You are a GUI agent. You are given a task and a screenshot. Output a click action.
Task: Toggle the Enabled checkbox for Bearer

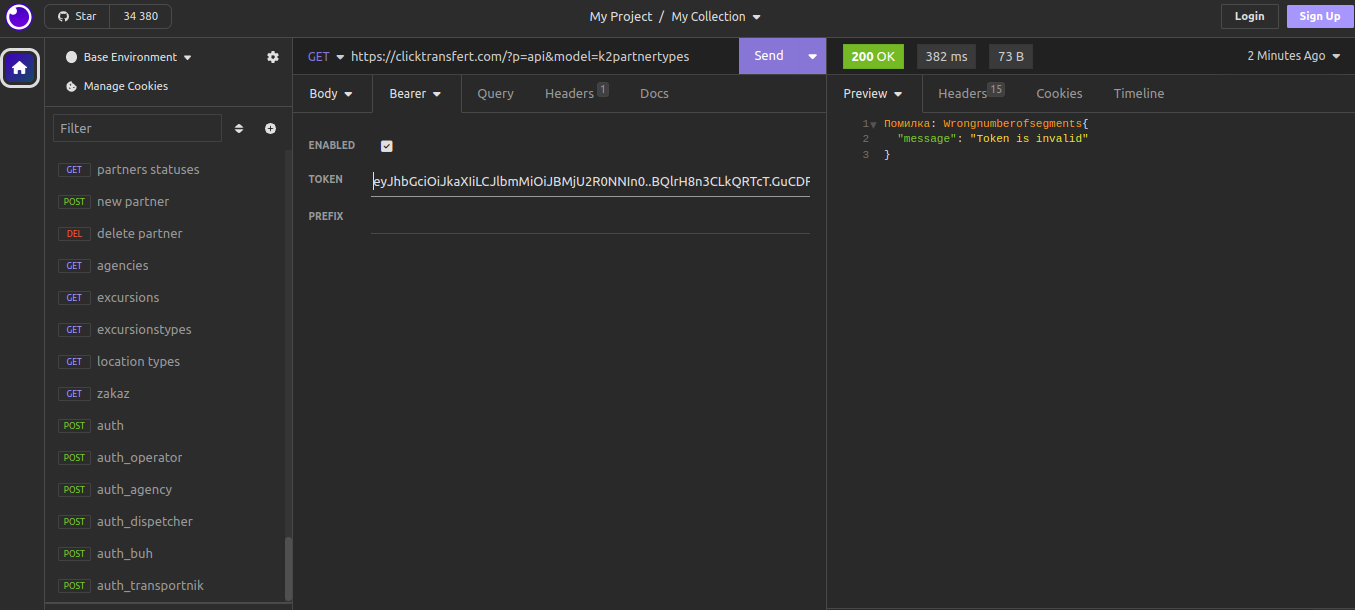(387, 146)
